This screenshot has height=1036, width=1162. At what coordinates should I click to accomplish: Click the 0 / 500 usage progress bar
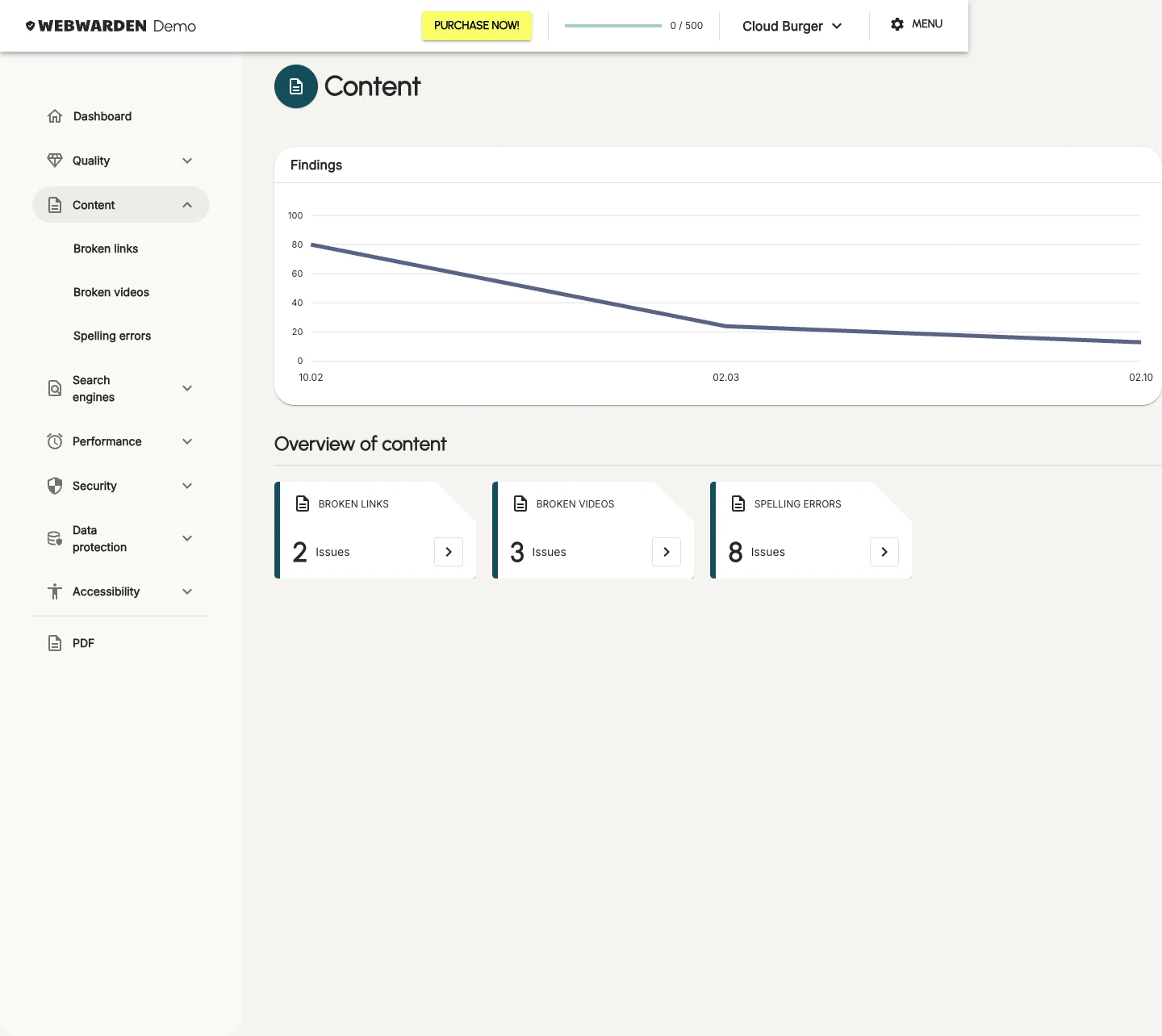pyautogui.click(x=612, y=26)
